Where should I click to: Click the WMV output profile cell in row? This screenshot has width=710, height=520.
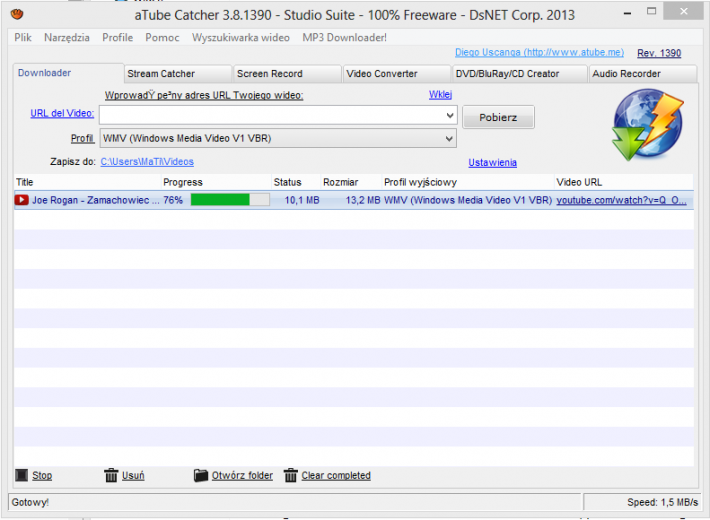[x=468, y=200]
